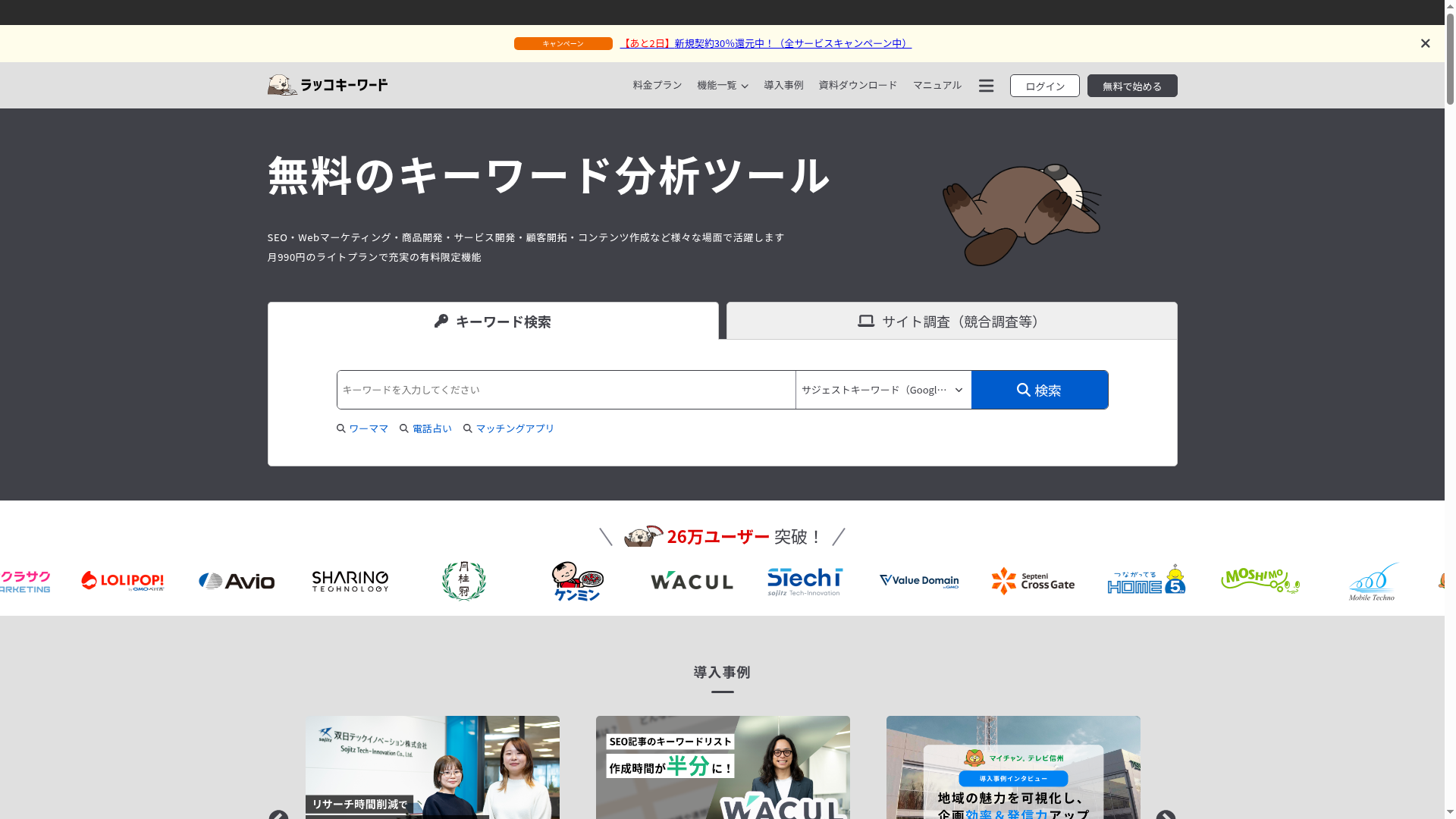
Task: Click the ログイン button
Action: click(1044, 86)
